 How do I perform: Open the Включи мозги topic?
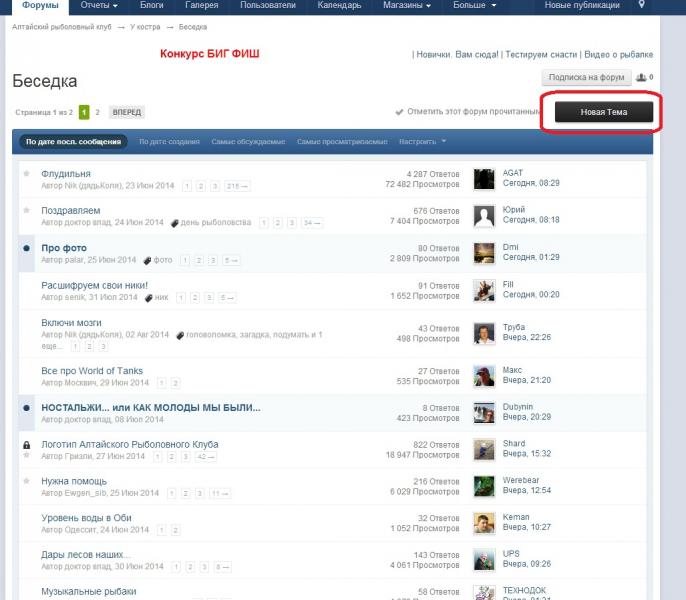tap(72, 323)
